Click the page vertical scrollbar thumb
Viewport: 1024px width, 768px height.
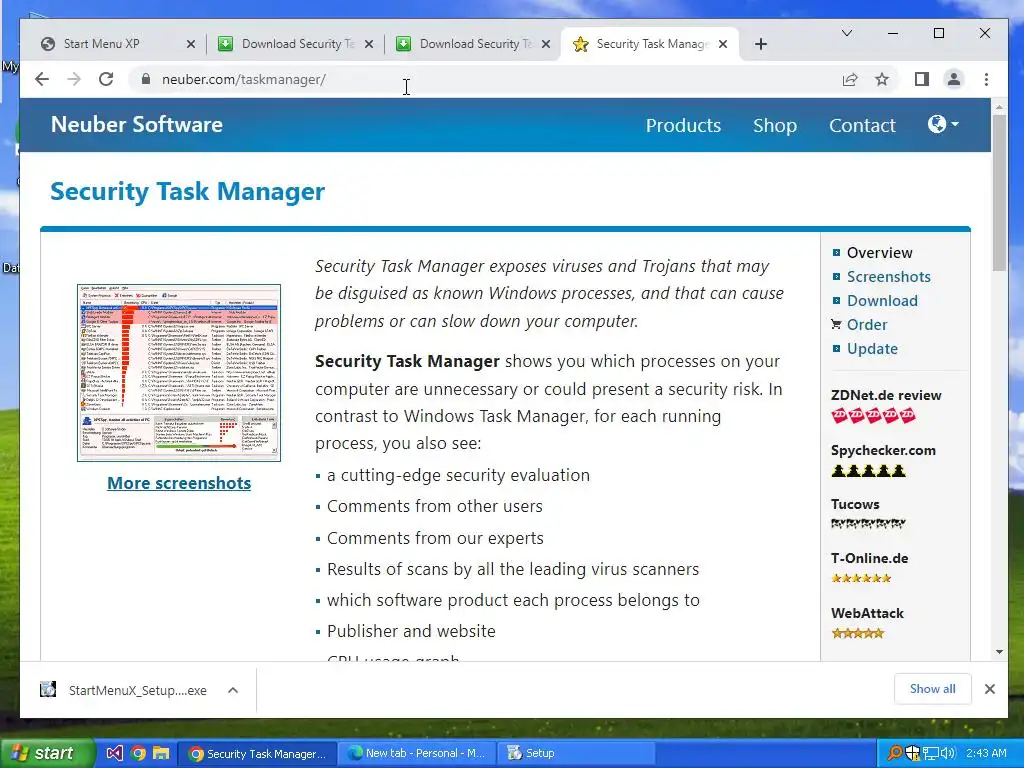coord(999,193)
